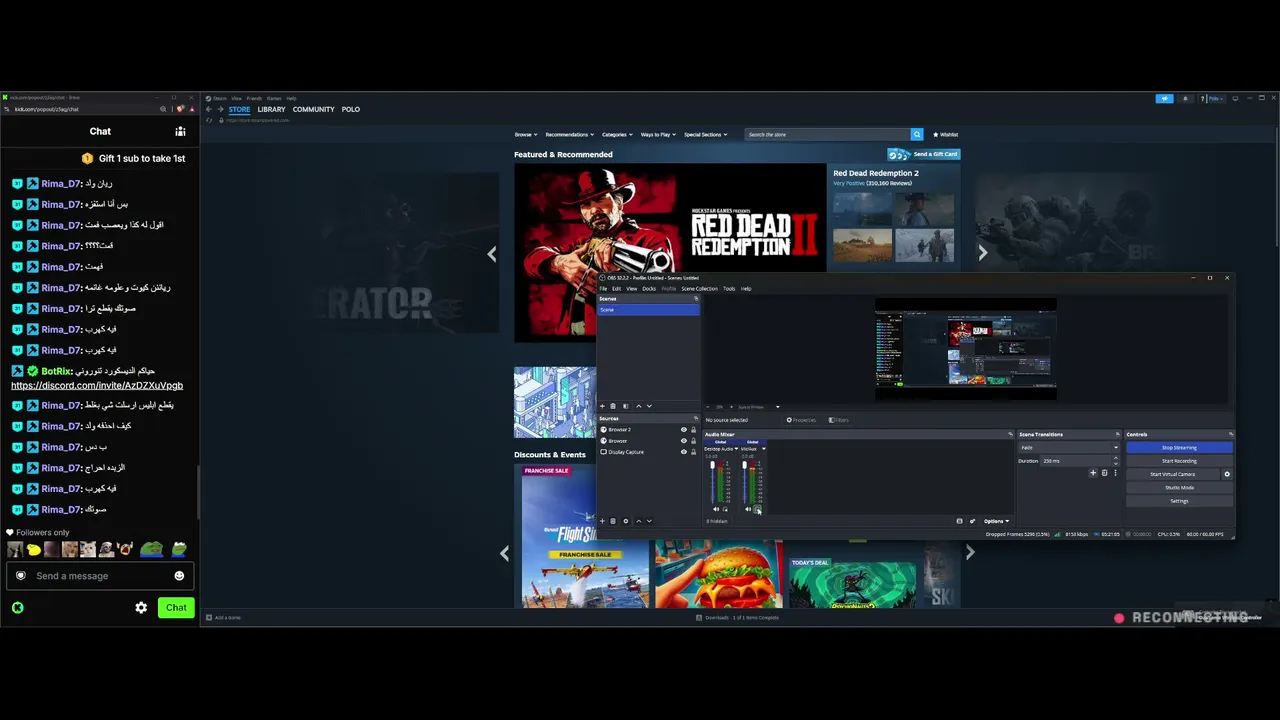Open Steam announcements megaphone button
The height and width of the screenshot is (720, 1280).
point(1164,99)
